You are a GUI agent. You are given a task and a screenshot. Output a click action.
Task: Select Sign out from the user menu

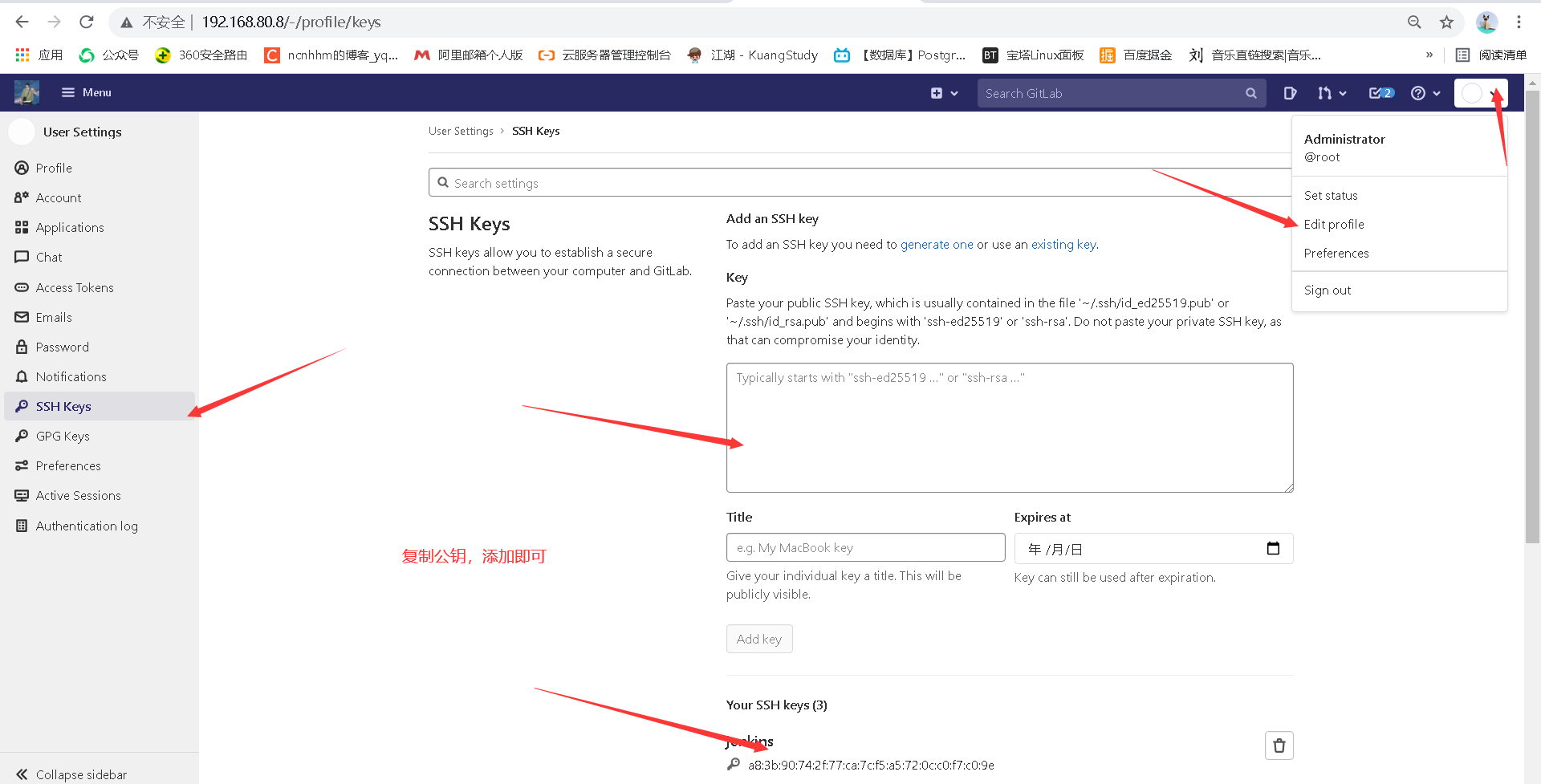pyautogui.click(x=1328, y=290)
